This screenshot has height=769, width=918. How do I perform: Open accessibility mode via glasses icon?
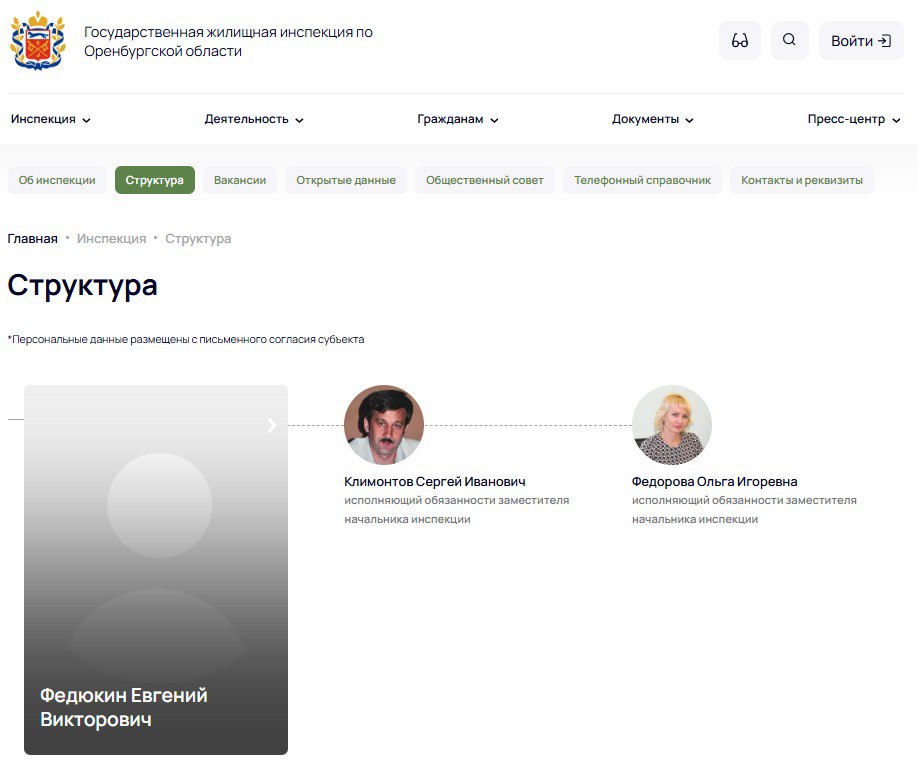click(x=740, y=41)
